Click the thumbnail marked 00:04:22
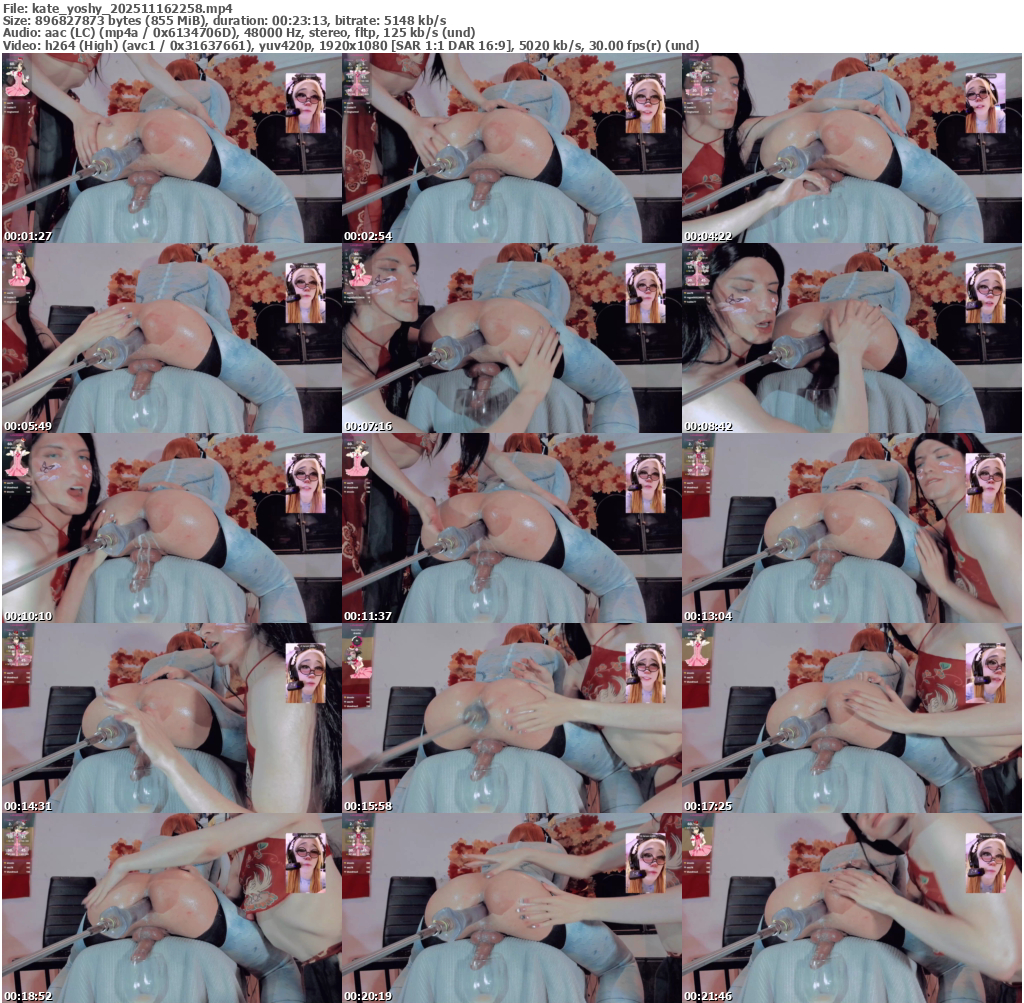Viewport: 1024px width, 1003px height. [851, 149]
